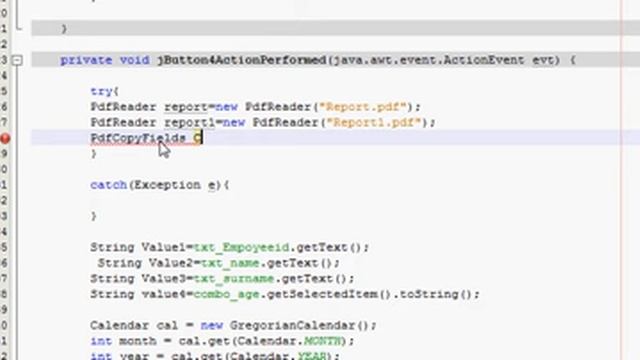Click 'GregorianCalendar()' in the Calendar line
This screenshot has height=360, width=640.
(300, 326)
